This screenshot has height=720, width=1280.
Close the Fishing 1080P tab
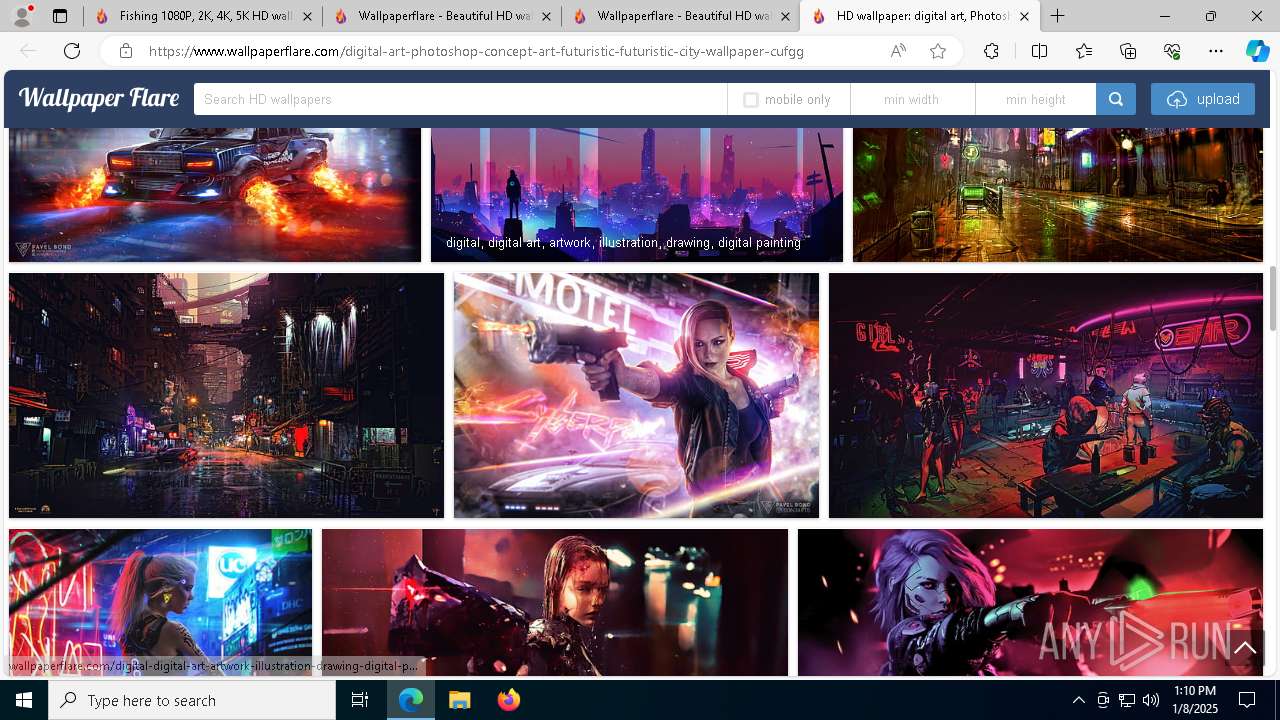(307, 16)
